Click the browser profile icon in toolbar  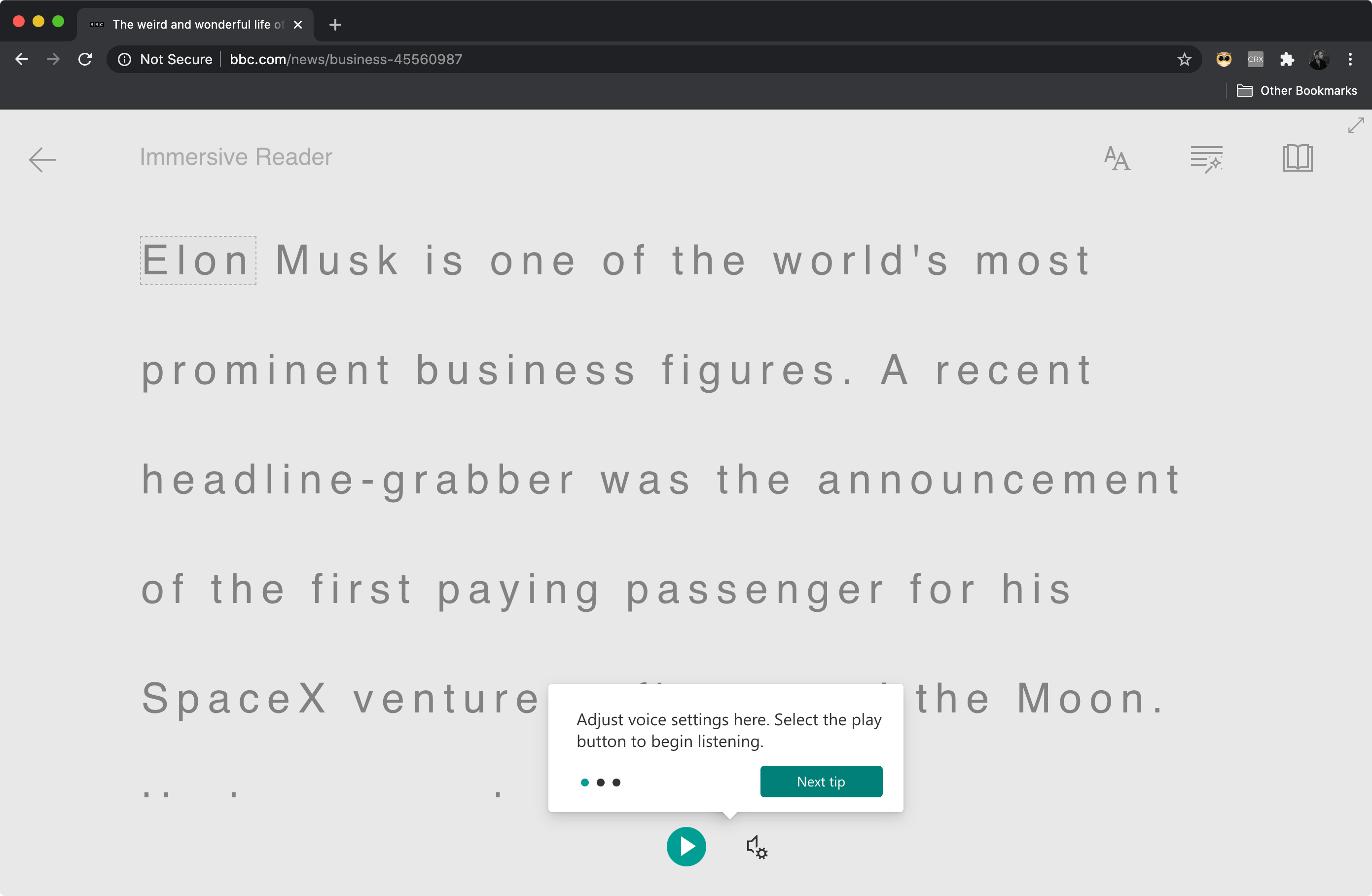pyautogui.click(x=1318, y=60)
